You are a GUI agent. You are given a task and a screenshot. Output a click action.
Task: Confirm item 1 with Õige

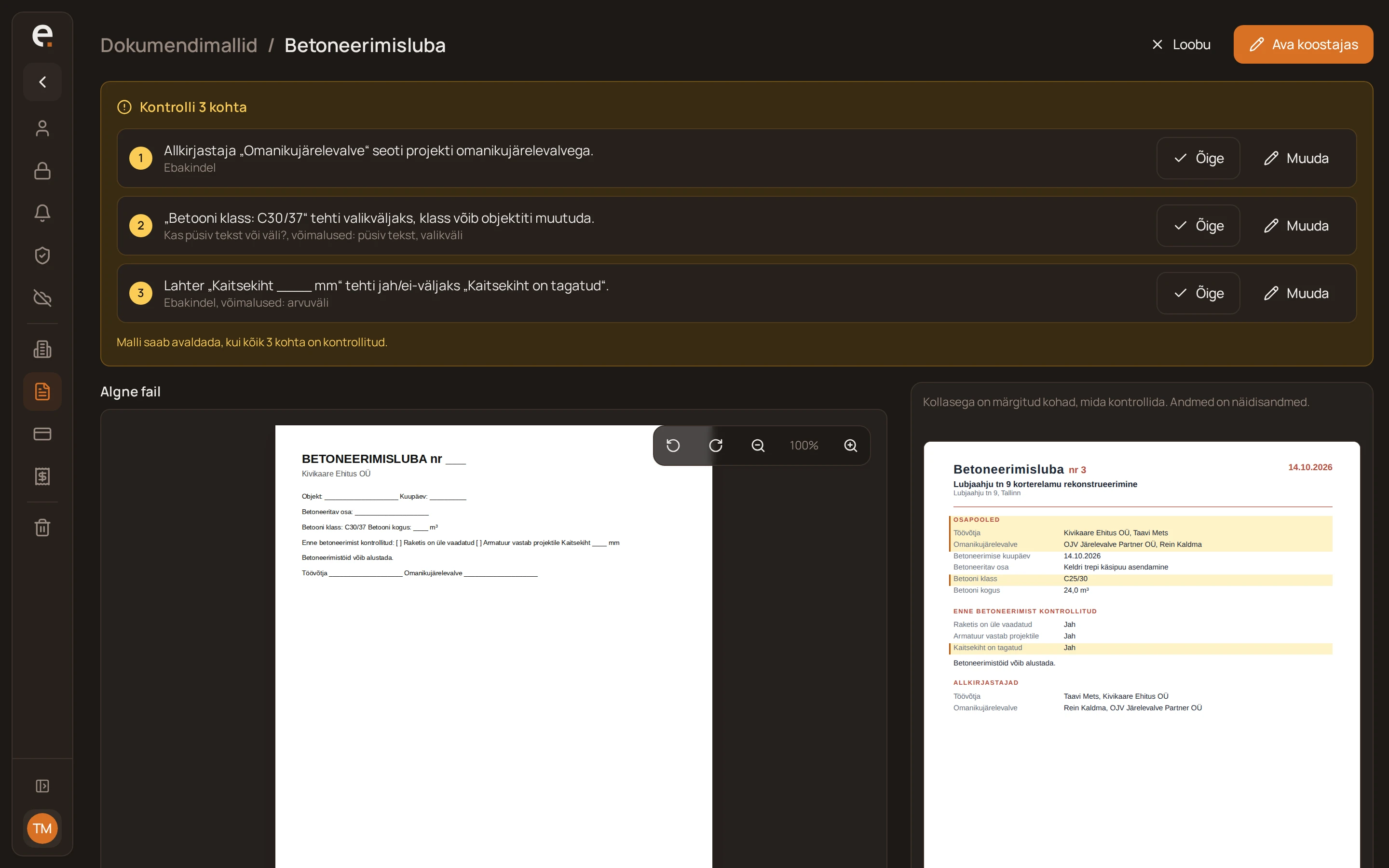click(1198, 159)
